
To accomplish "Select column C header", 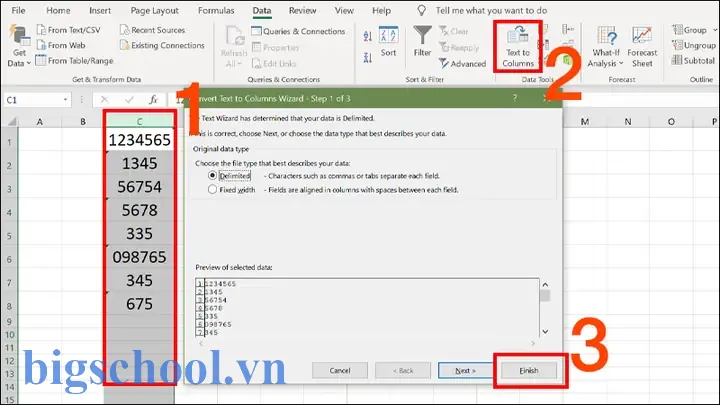I will [x=140, y=121].
